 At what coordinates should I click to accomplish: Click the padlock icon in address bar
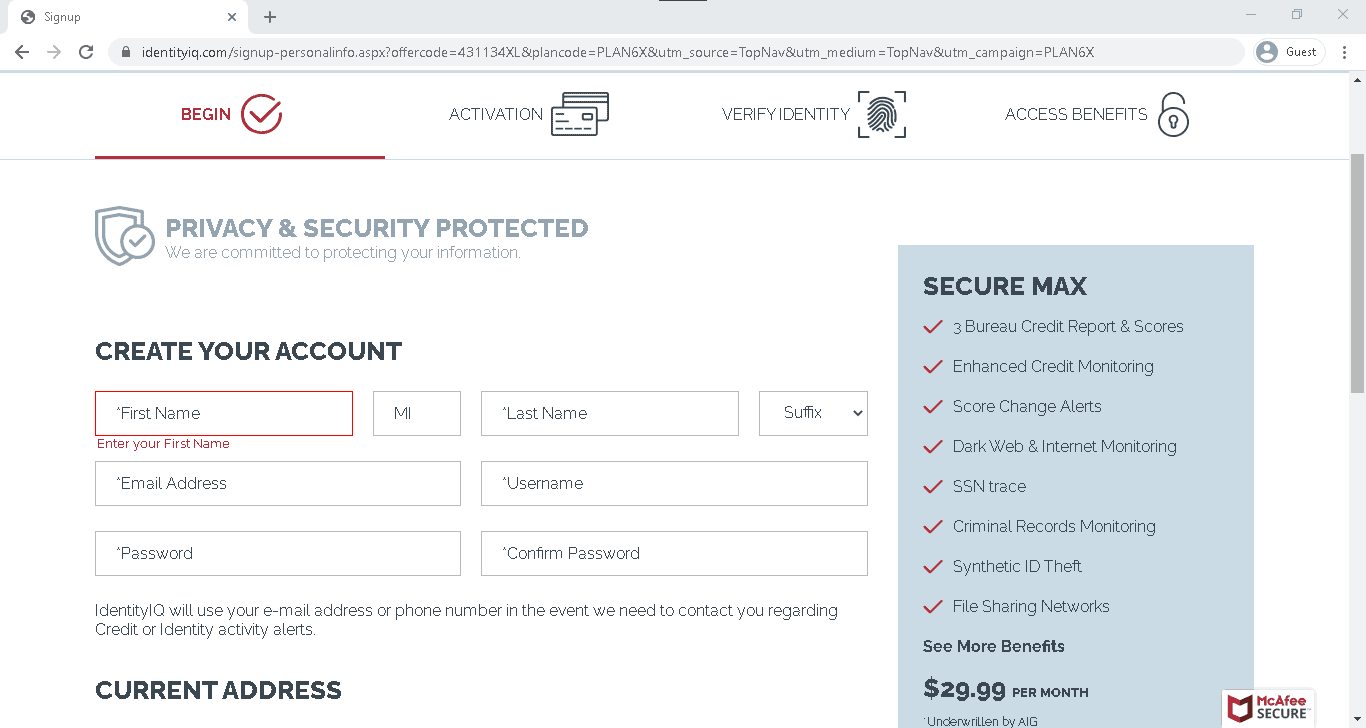click(x=124, y=51)
